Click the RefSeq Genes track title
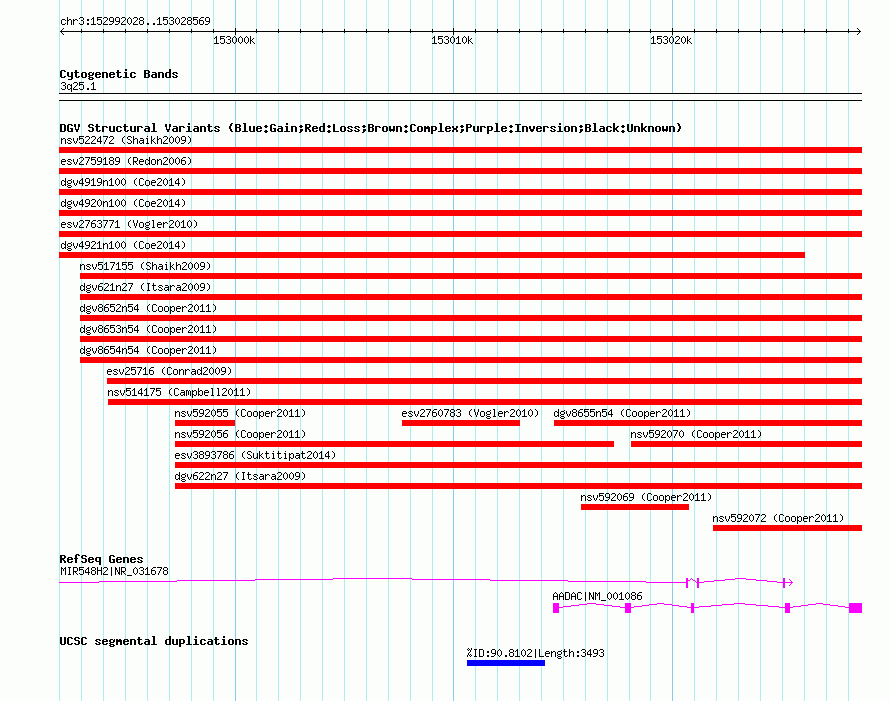This screenshot has height=701, width=890. point(101,559)
